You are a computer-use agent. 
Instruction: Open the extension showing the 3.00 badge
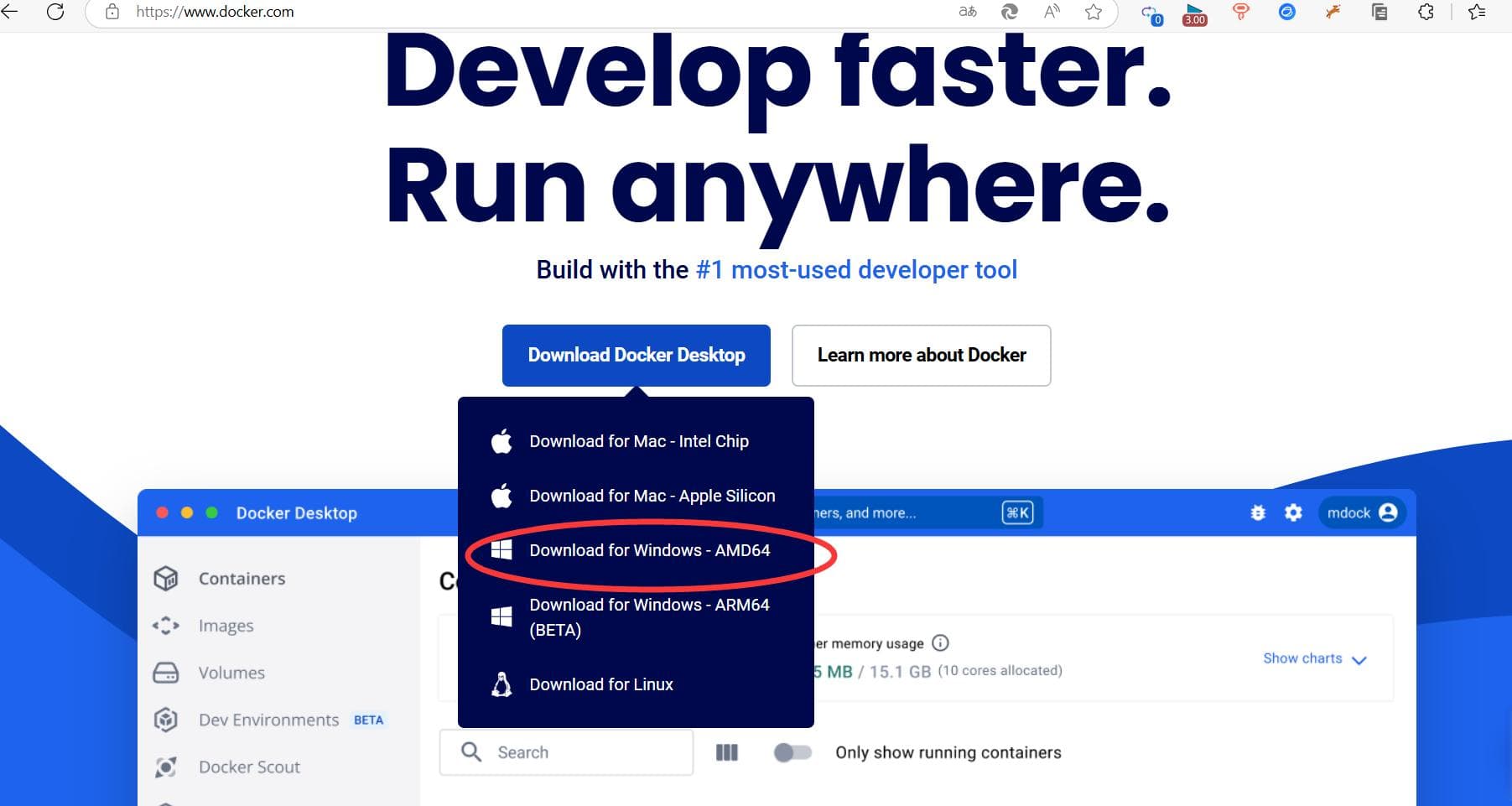pyautogui.click(x=1195, y=13)
